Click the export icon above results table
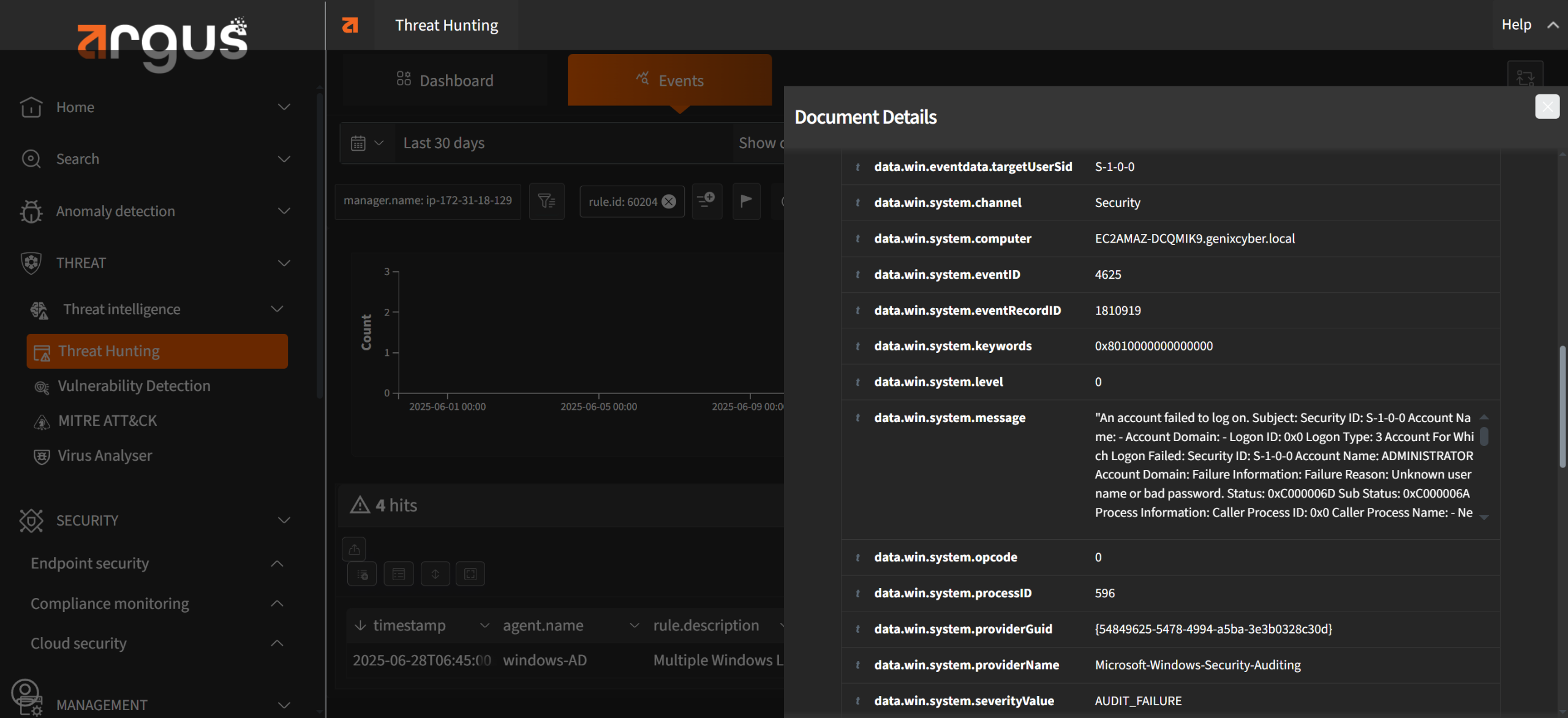The image size is (1568, 718). (x=354, y=549)
